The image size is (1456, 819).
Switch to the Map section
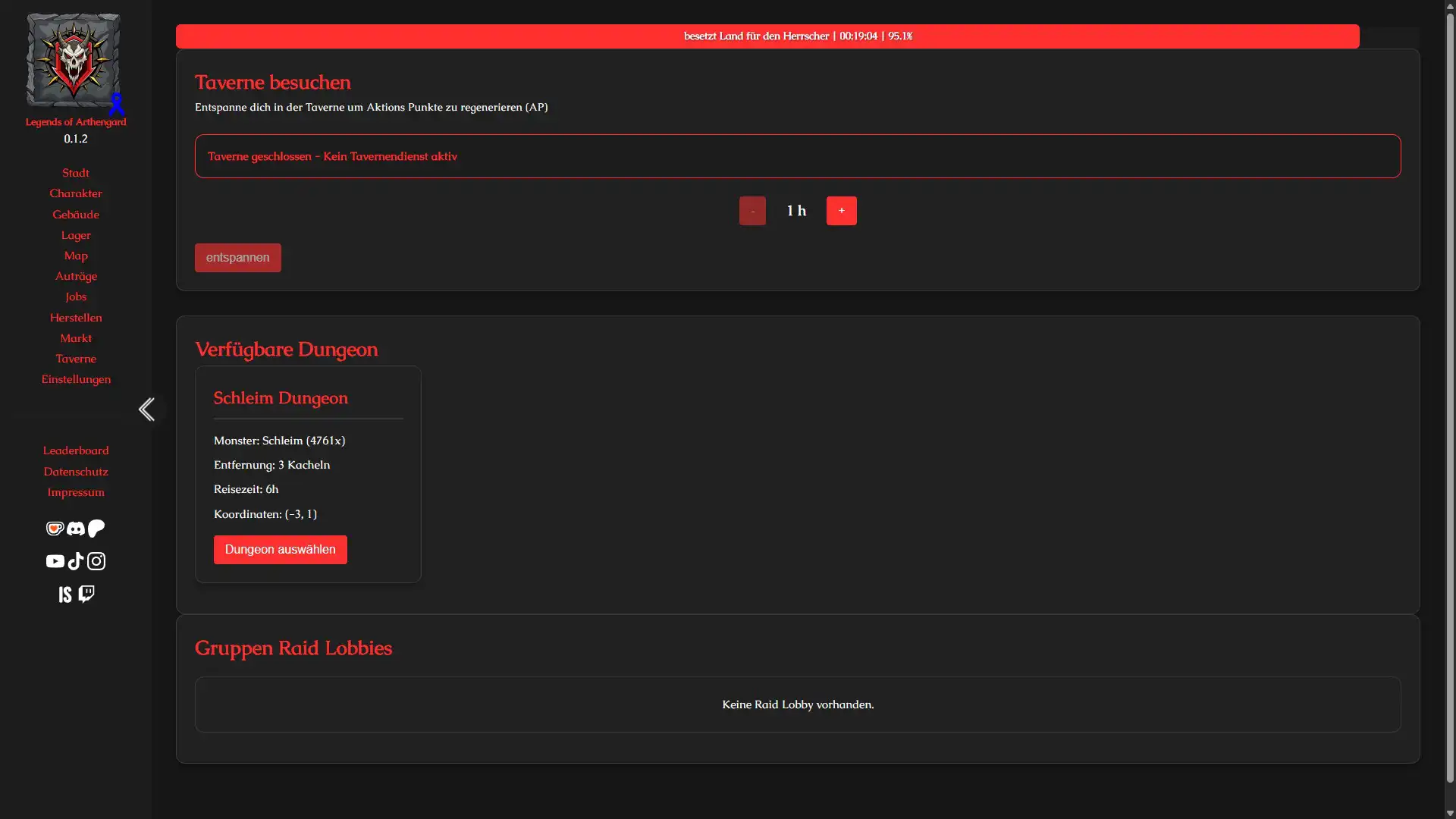coord(75,256)
